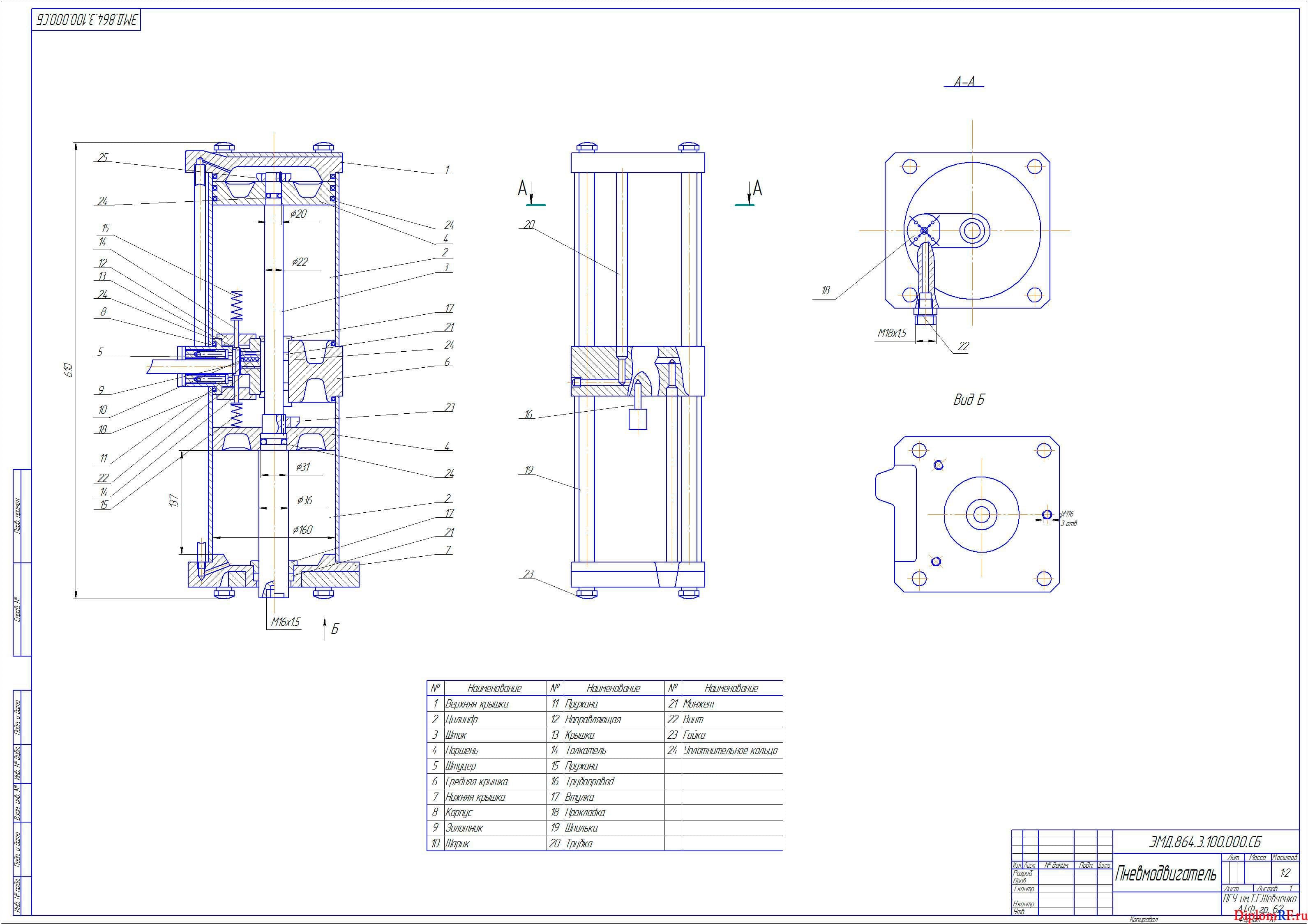Click "Пружина" in table row 15
Viewport: 1308px width, 924px height.
click(581, 766)
